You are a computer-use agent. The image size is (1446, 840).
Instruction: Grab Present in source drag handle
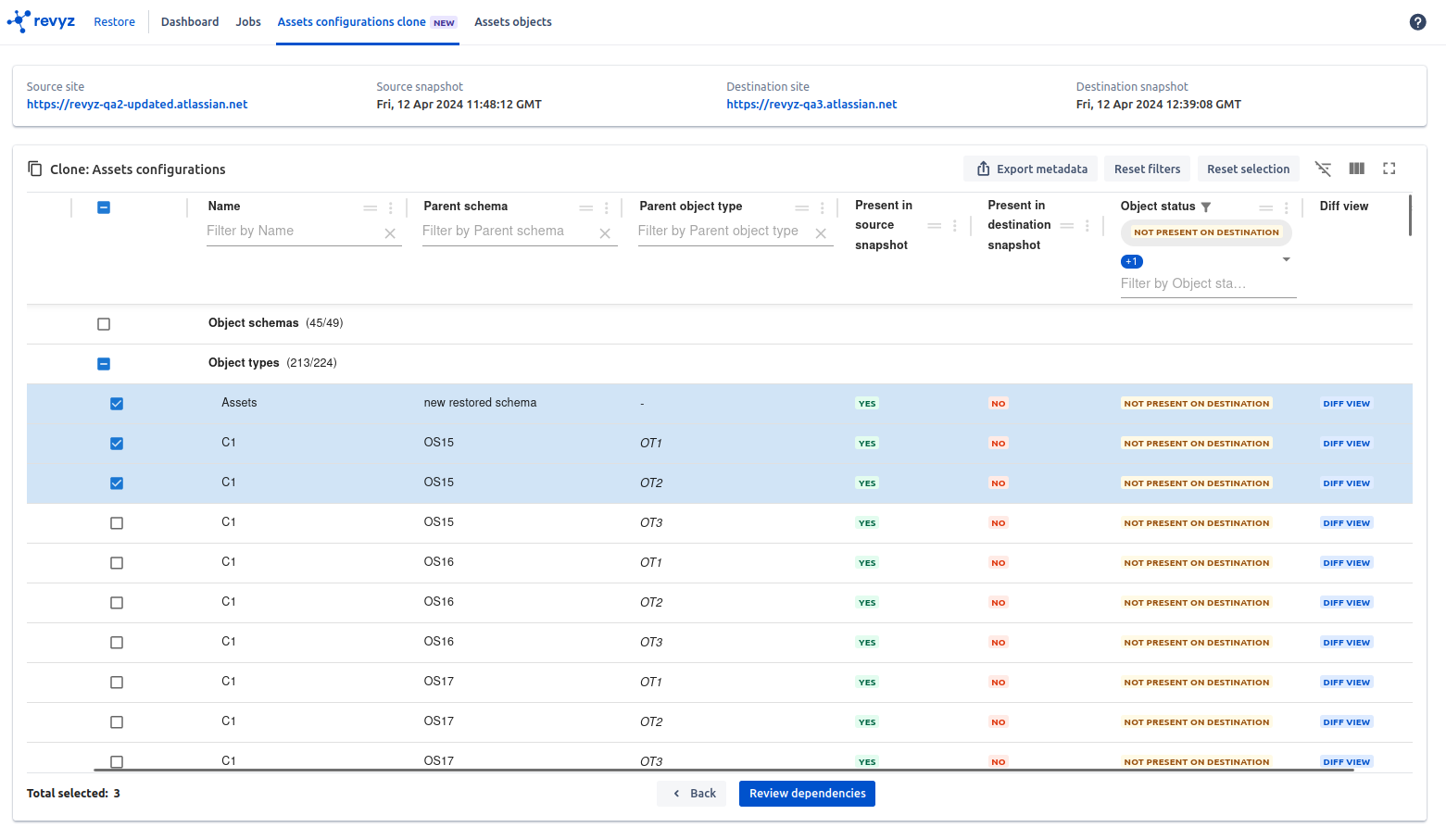click(x=935, y=225)
